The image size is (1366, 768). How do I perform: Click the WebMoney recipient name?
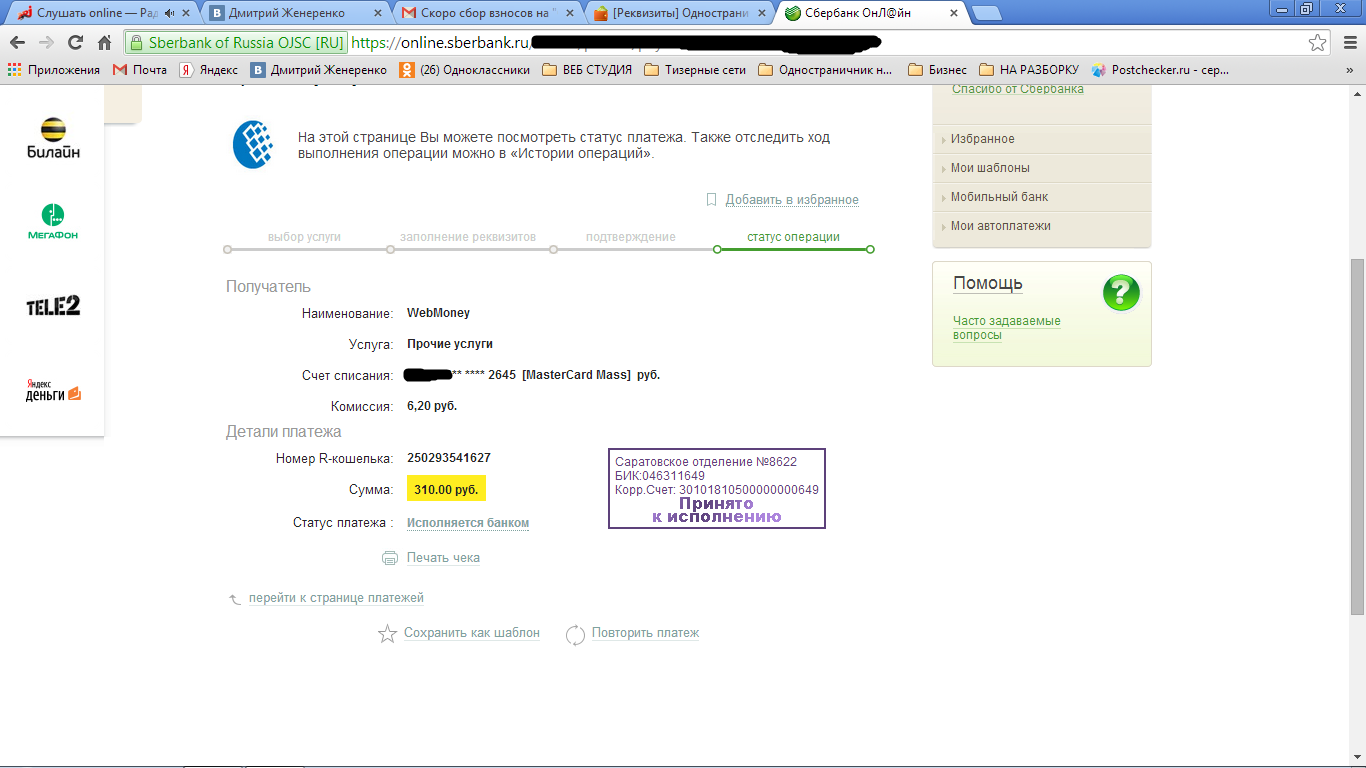pyautogui.click(x=438, y=313)
